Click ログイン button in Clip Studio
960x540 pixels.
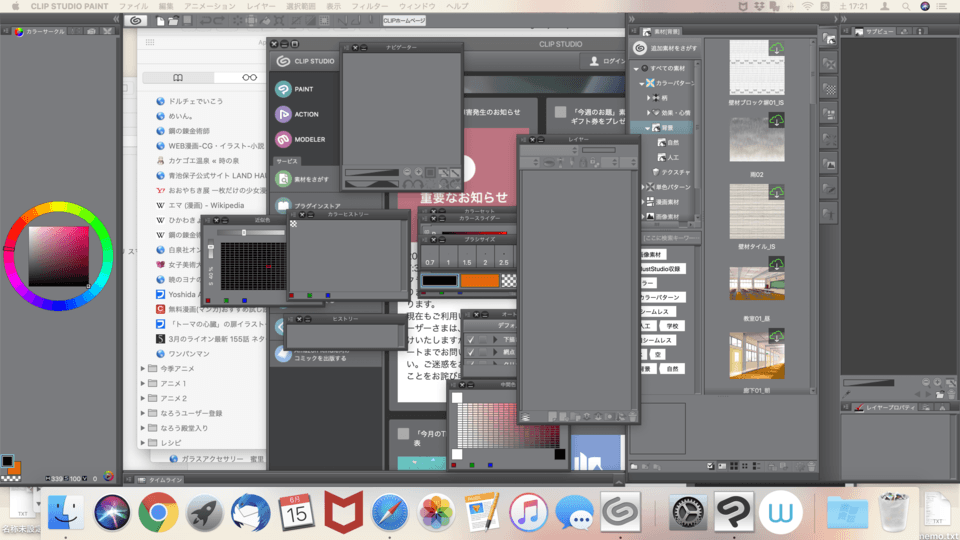pyautogui.click(x=607, y=61)
